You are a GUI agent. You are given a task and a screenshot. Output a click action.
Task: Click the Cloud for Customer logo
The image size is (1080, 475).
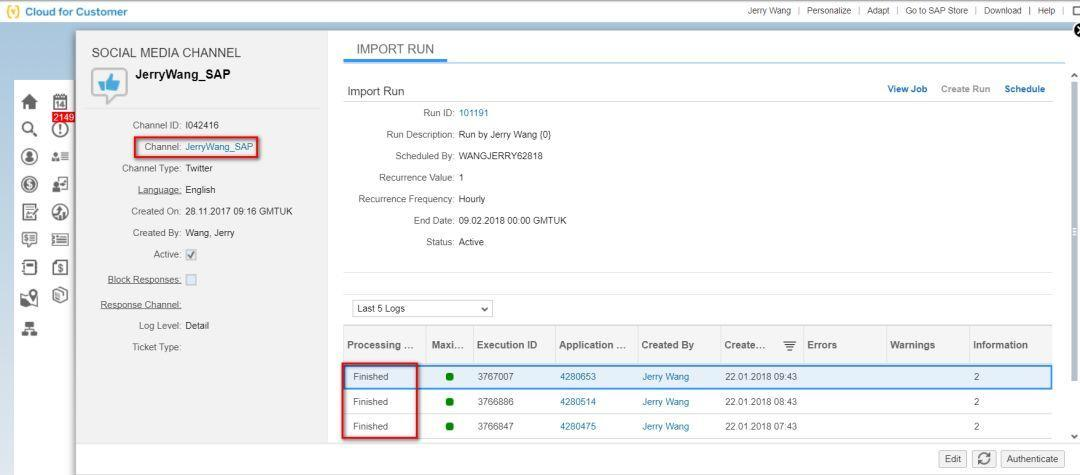67,12
